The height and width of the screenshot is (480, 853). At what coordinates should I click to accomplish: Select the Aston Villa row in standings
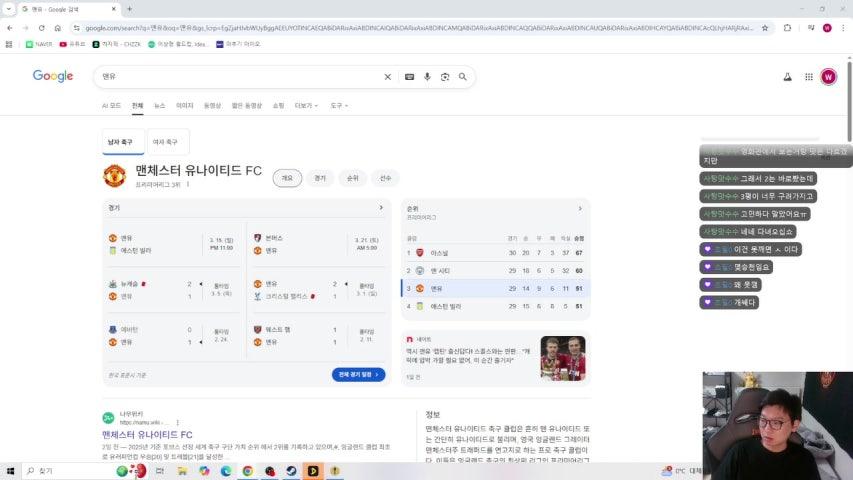point(496,306)
